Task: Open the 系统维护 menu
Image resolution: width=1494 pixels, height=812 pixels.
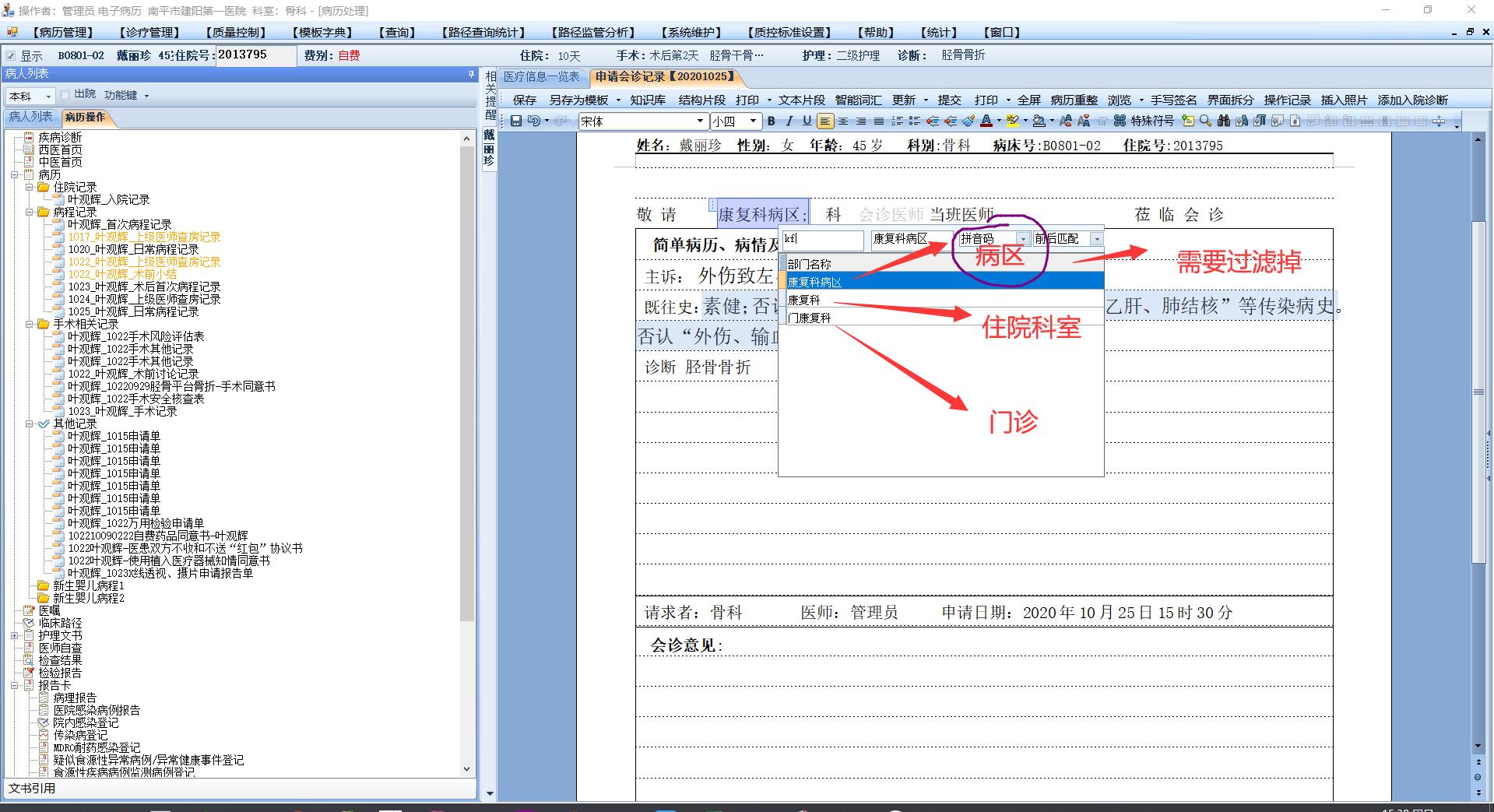Action: tap(691, 33)
